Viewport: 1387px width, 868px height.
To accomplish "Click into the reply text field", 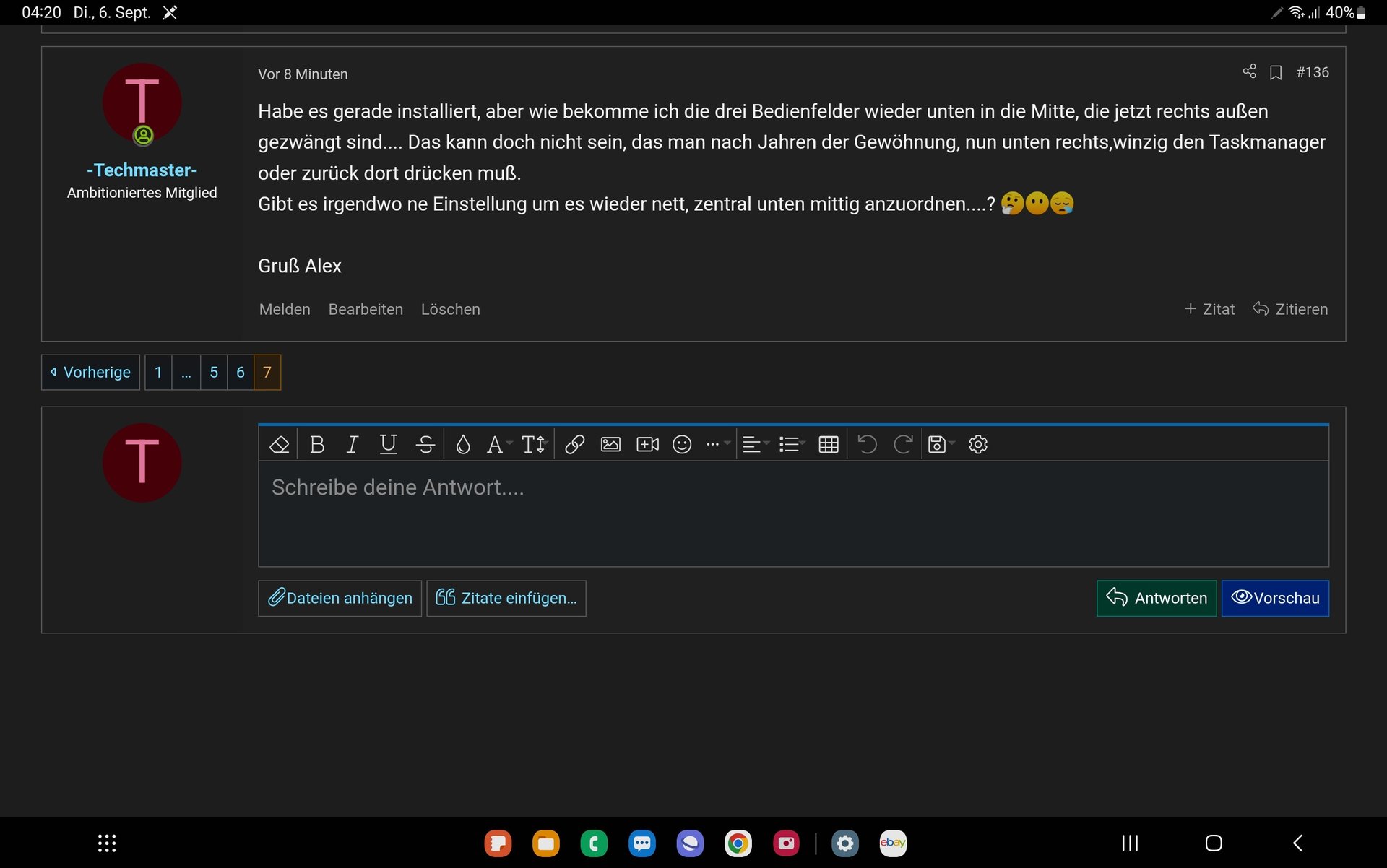I will (792, 513).
